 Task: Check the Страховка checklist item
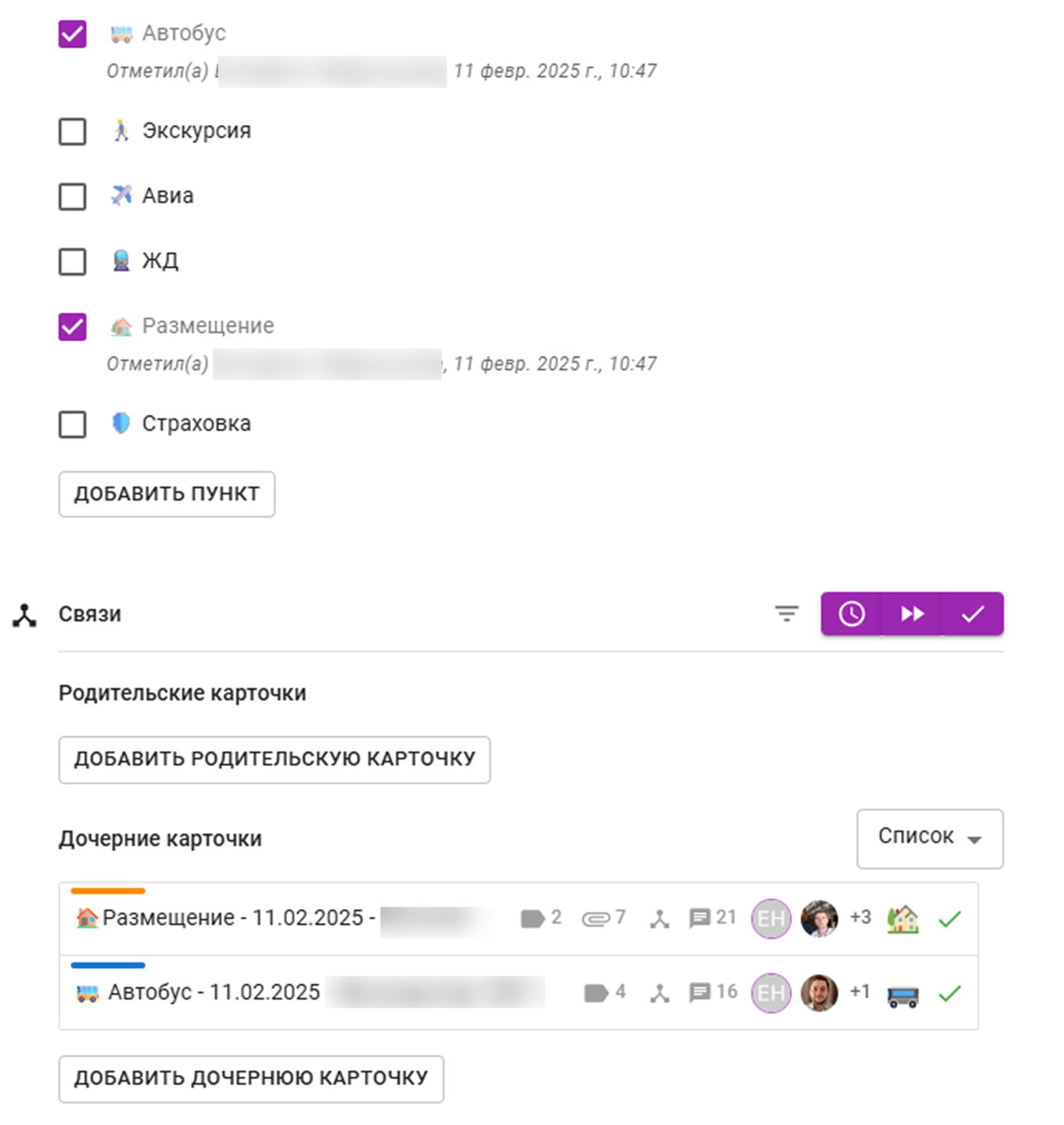click(x=72, y=425)
